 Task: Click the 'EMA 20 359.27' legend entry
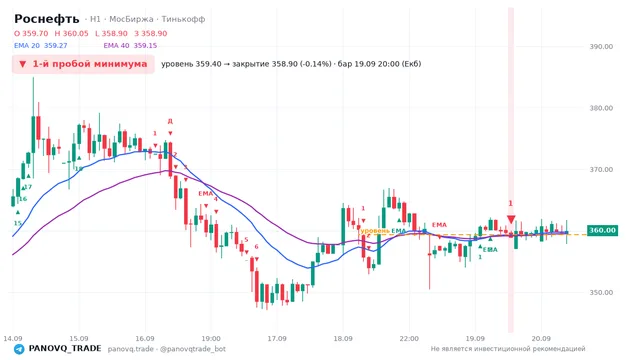(40, 46)
